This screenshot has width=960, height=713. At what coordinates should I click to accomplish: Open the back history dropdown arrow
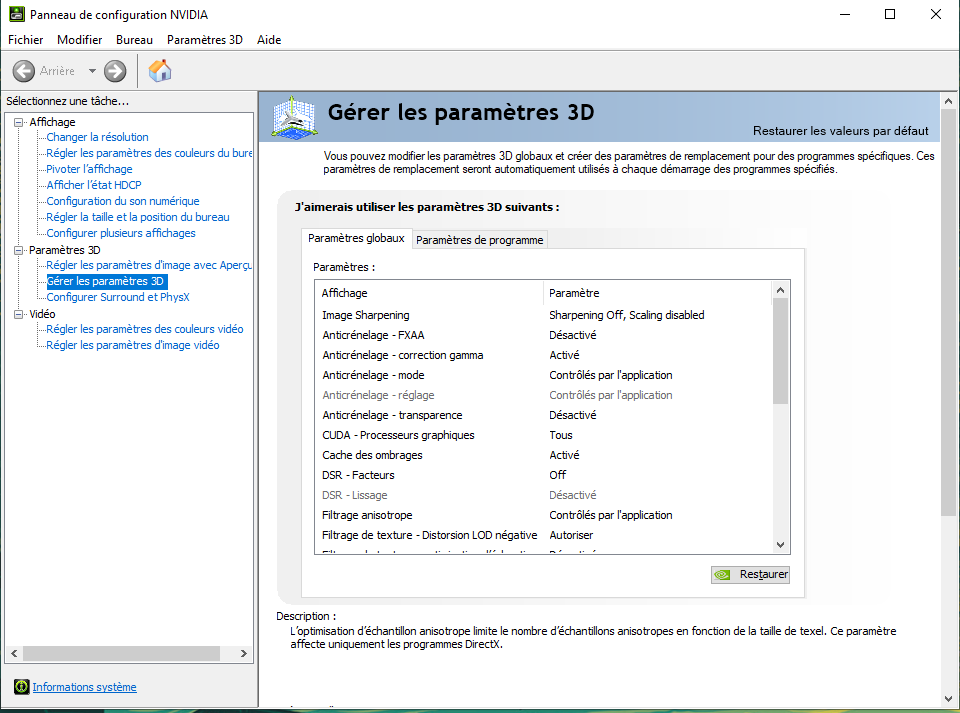(92, 71)
